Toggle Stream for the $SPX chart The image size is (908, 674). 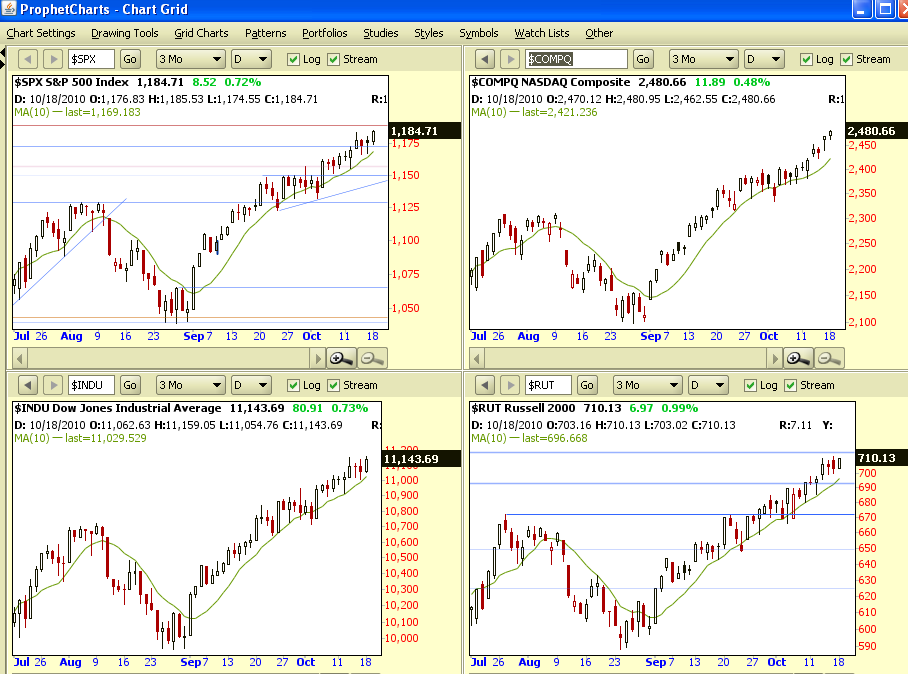click(x=333, y=59)
